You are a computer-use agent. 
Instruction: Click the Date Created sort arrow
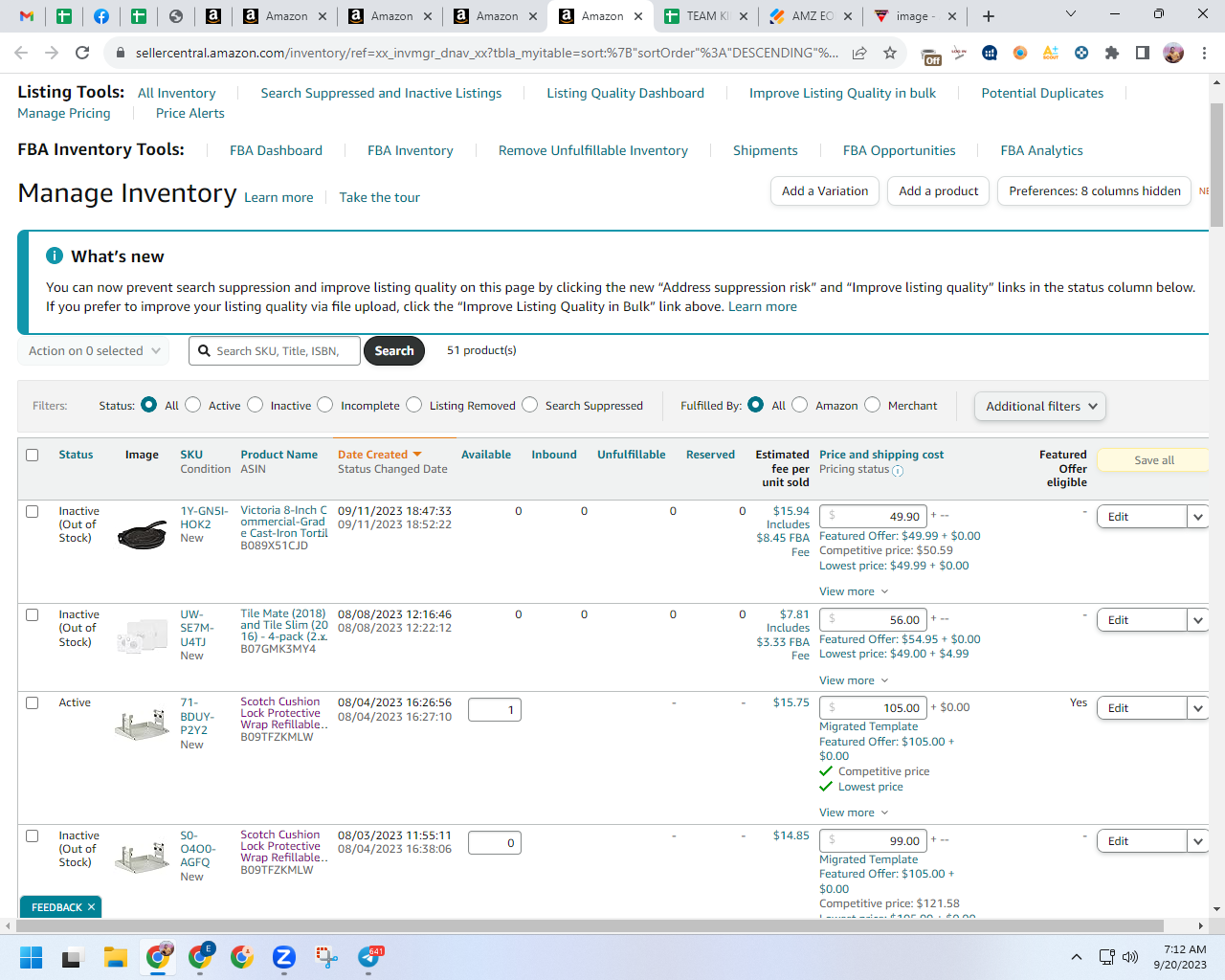click(417, 455)
